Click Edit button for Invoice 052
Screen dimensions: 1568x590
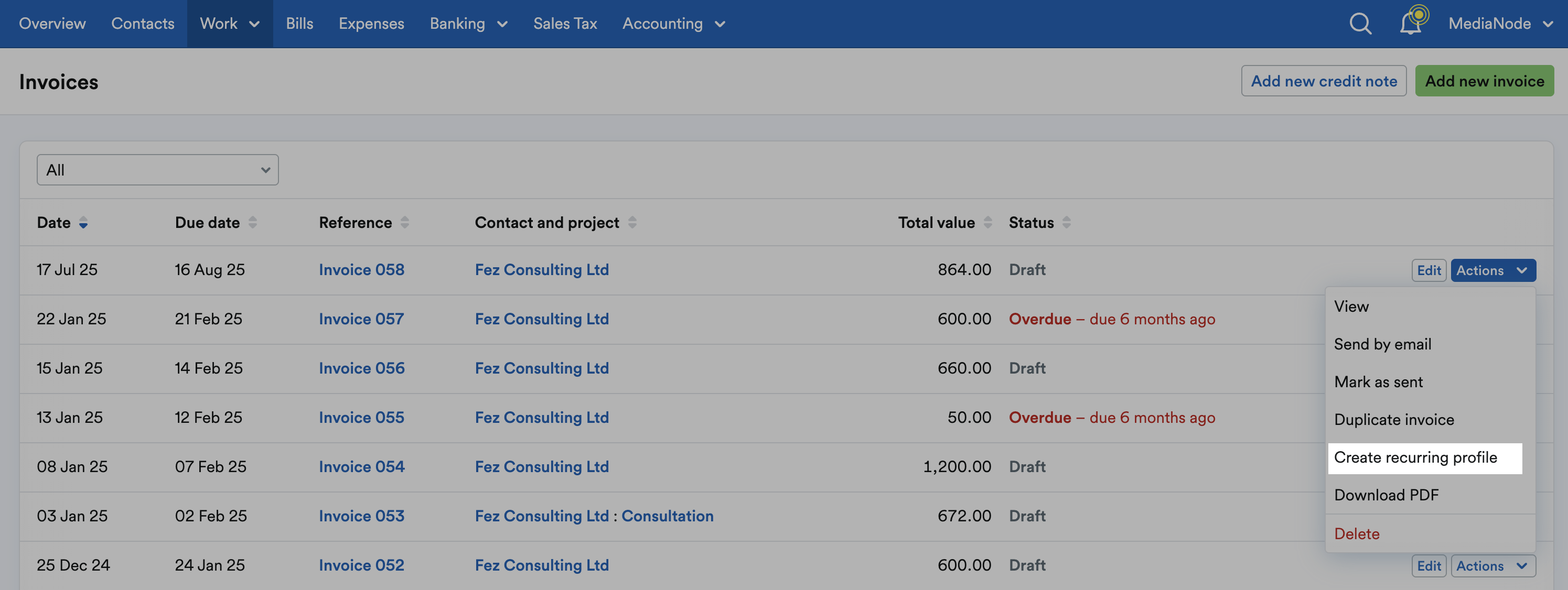1429,566
